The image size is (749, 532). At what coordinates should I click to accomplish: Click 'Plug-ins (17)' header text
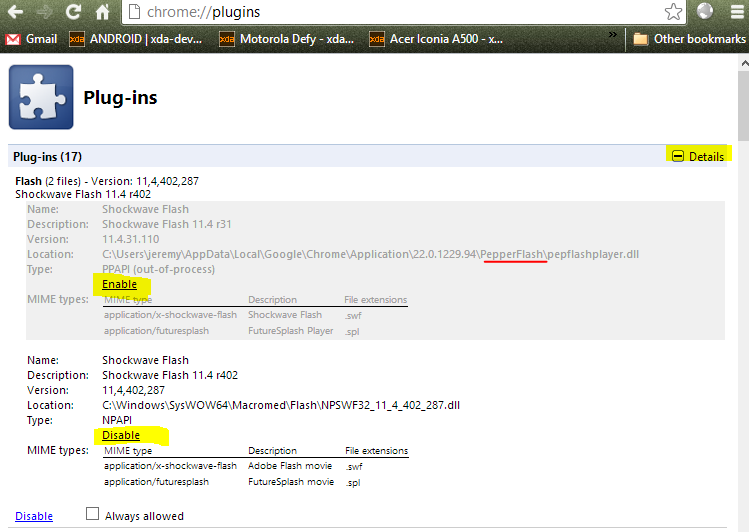[47, 157]
